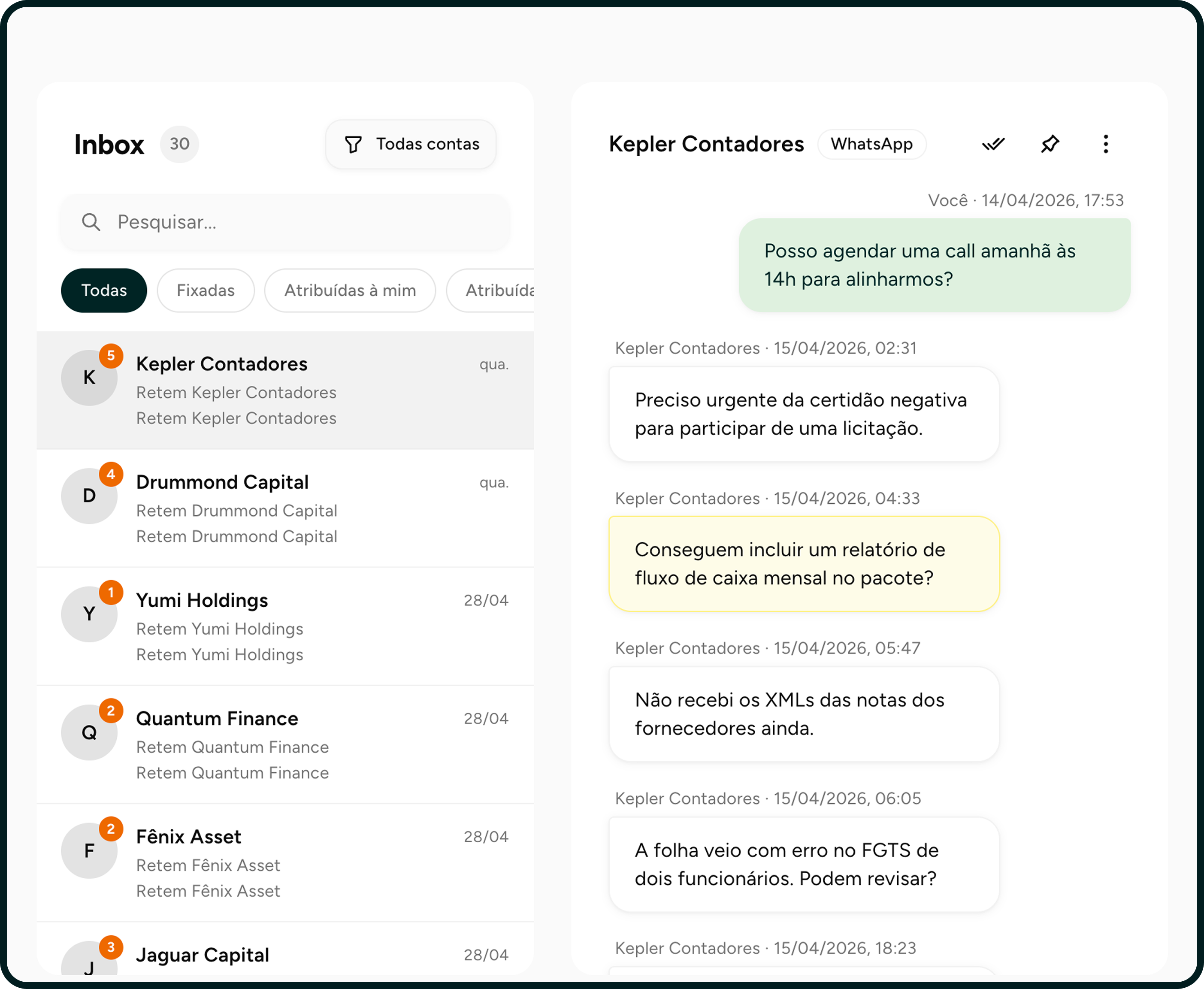Open the Kepler Contadores conversation
Screen dimensions: 1204x989
click(x=285, y=391)
